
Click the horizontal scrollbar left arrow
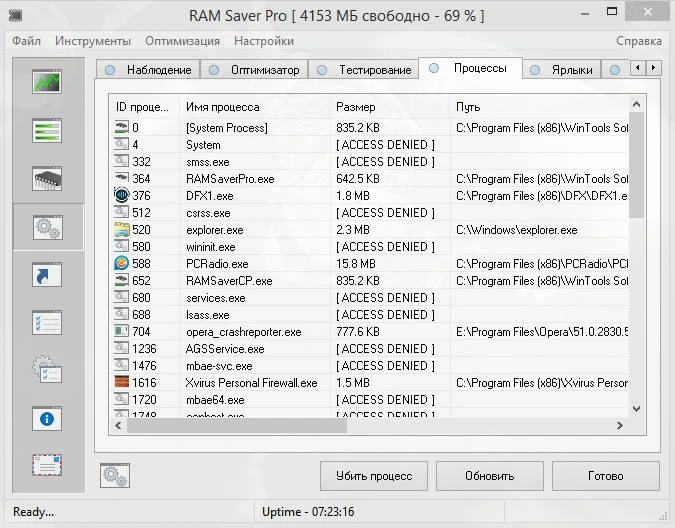[118, 426]
